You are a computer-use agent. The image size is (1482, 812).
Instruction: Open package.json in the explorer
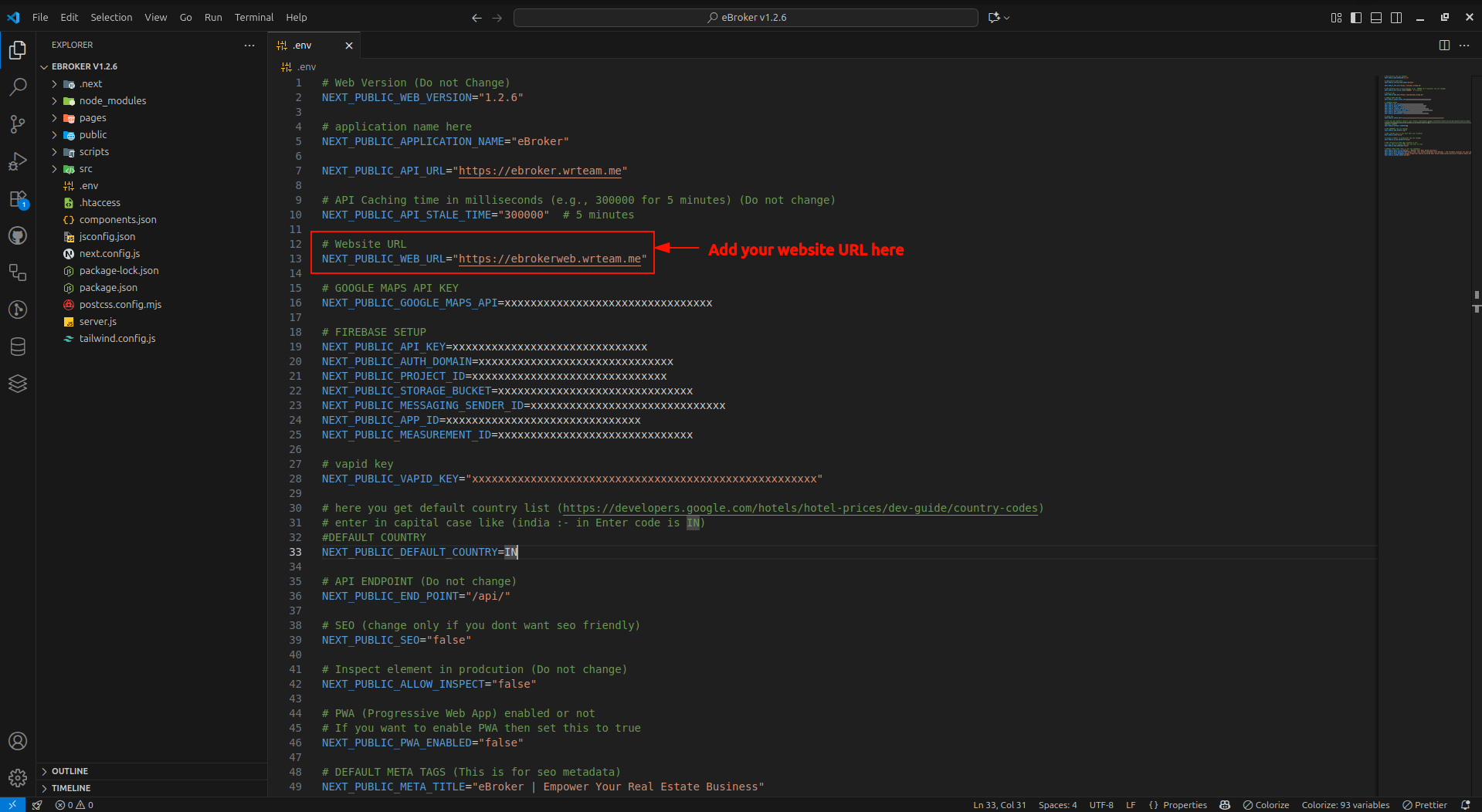(x=108, y=288)
